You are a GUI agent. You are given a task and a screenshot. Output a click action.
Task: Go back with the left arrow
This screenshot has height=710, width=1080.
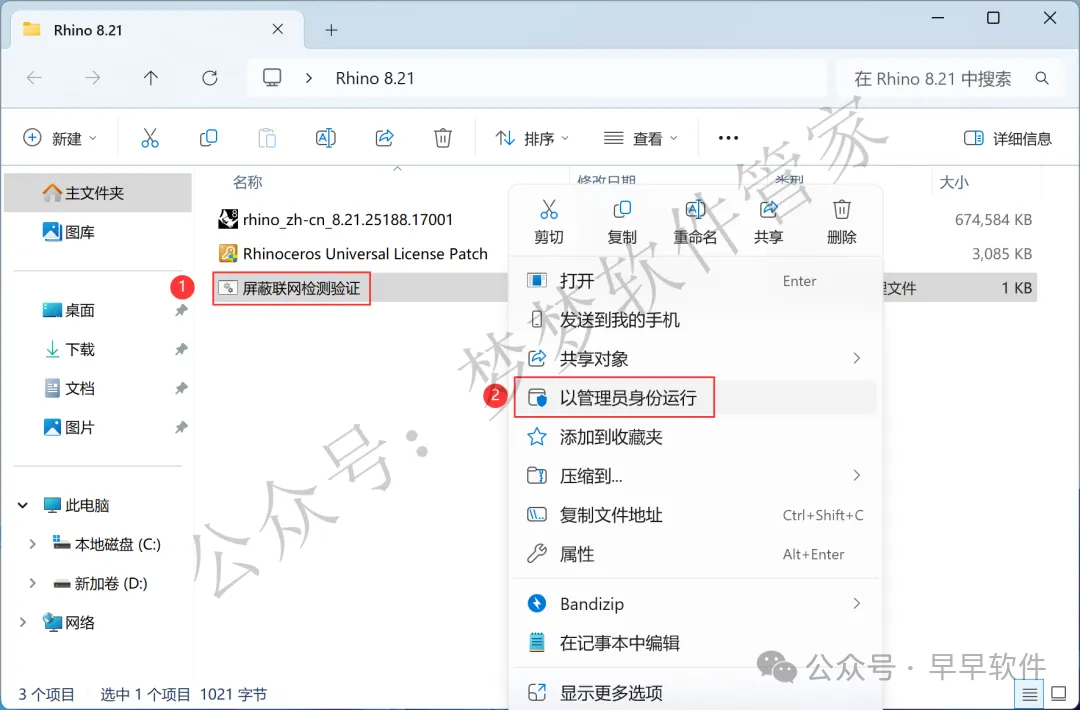coord(34,78)
